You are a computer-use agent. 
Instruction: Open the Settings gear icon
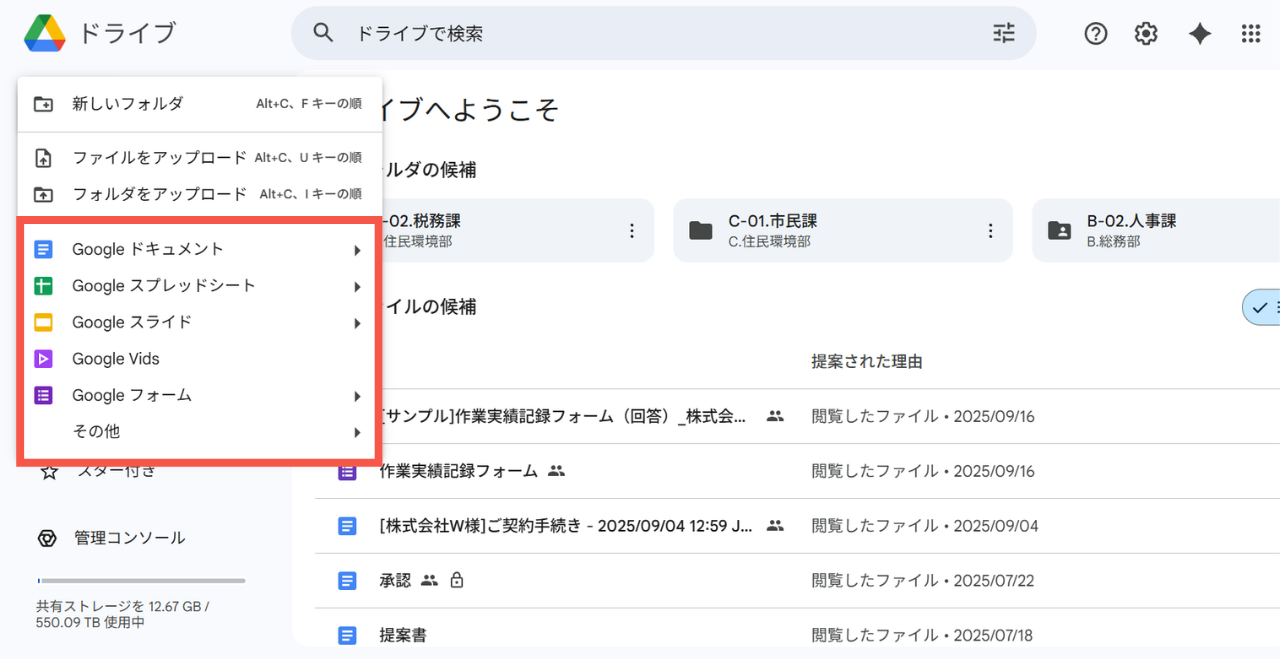pos(1146,33)
